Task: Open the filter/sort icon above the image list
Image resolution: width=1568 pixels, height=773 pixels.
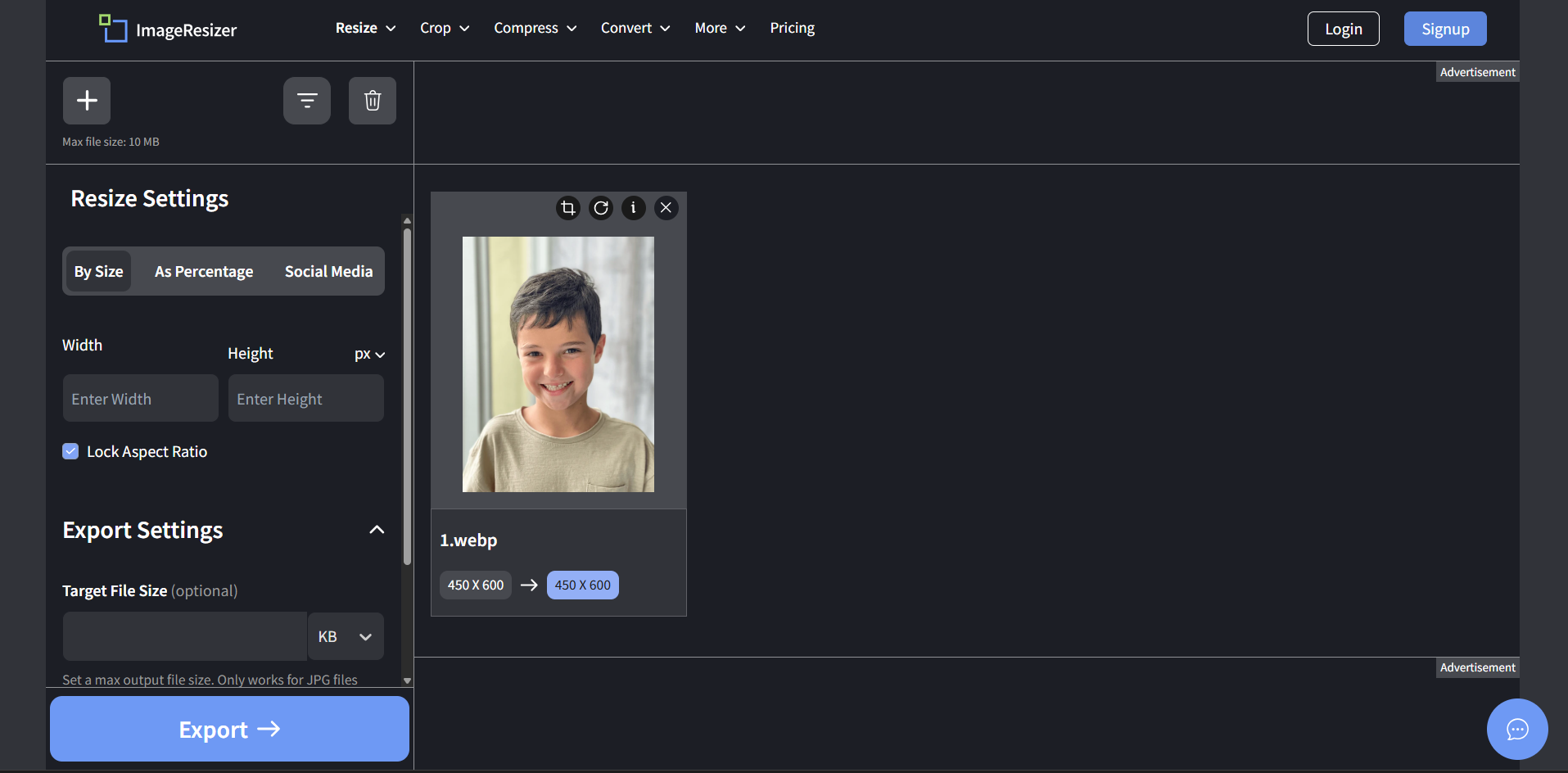Action: (306, 100)
